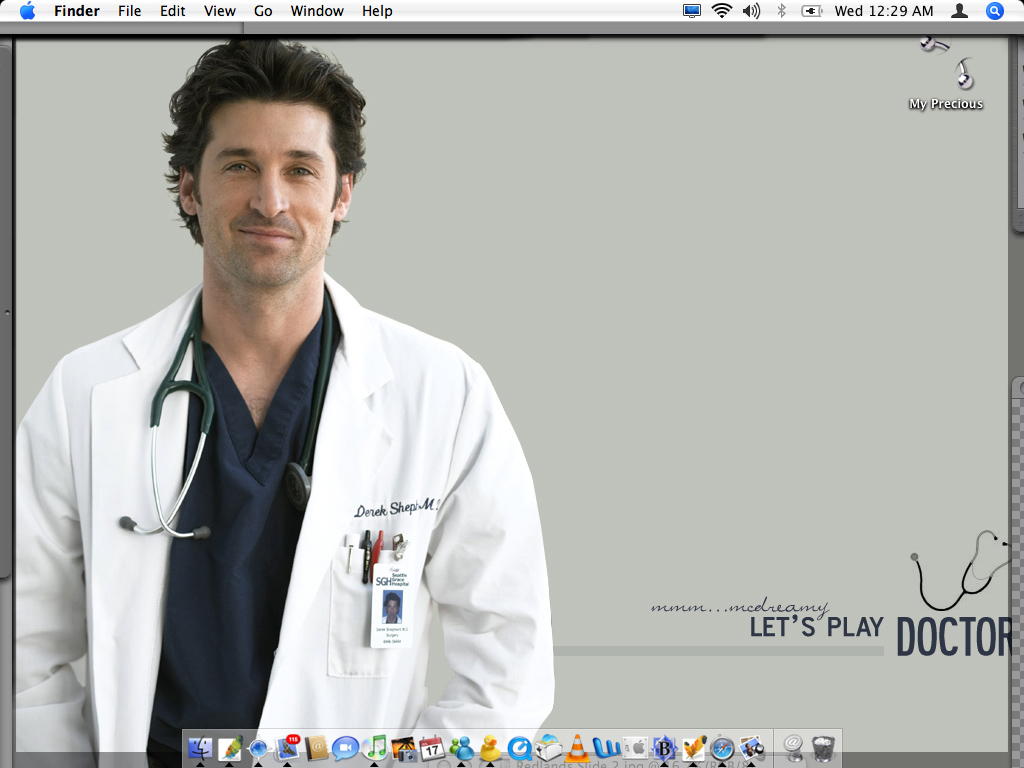Click the Bluetooth status icon

781,11
